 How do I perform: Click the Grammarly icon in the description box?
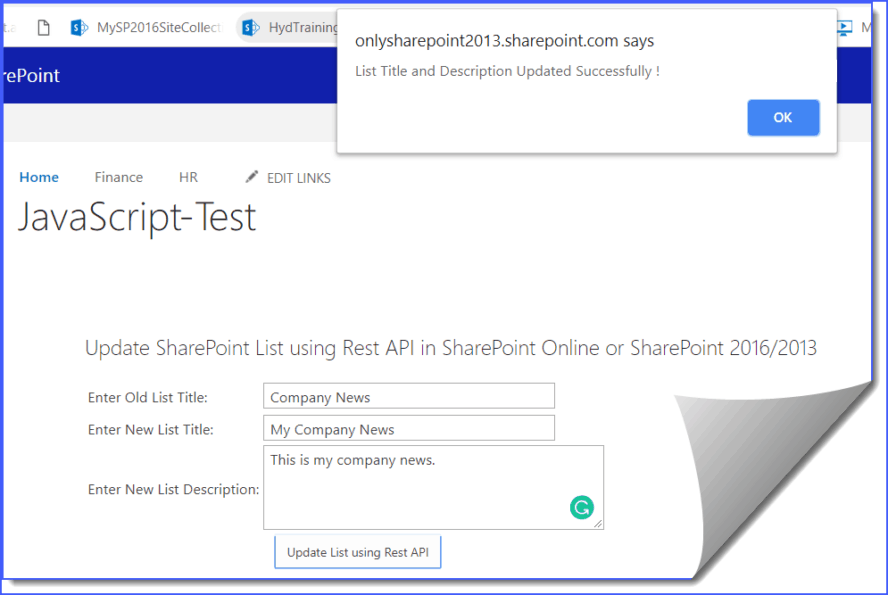click(x=582, y=508)
